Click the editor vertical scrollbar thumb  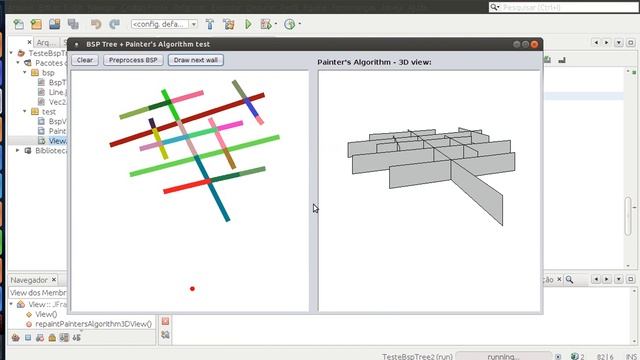pyautogui.click(x=628, y=216)
